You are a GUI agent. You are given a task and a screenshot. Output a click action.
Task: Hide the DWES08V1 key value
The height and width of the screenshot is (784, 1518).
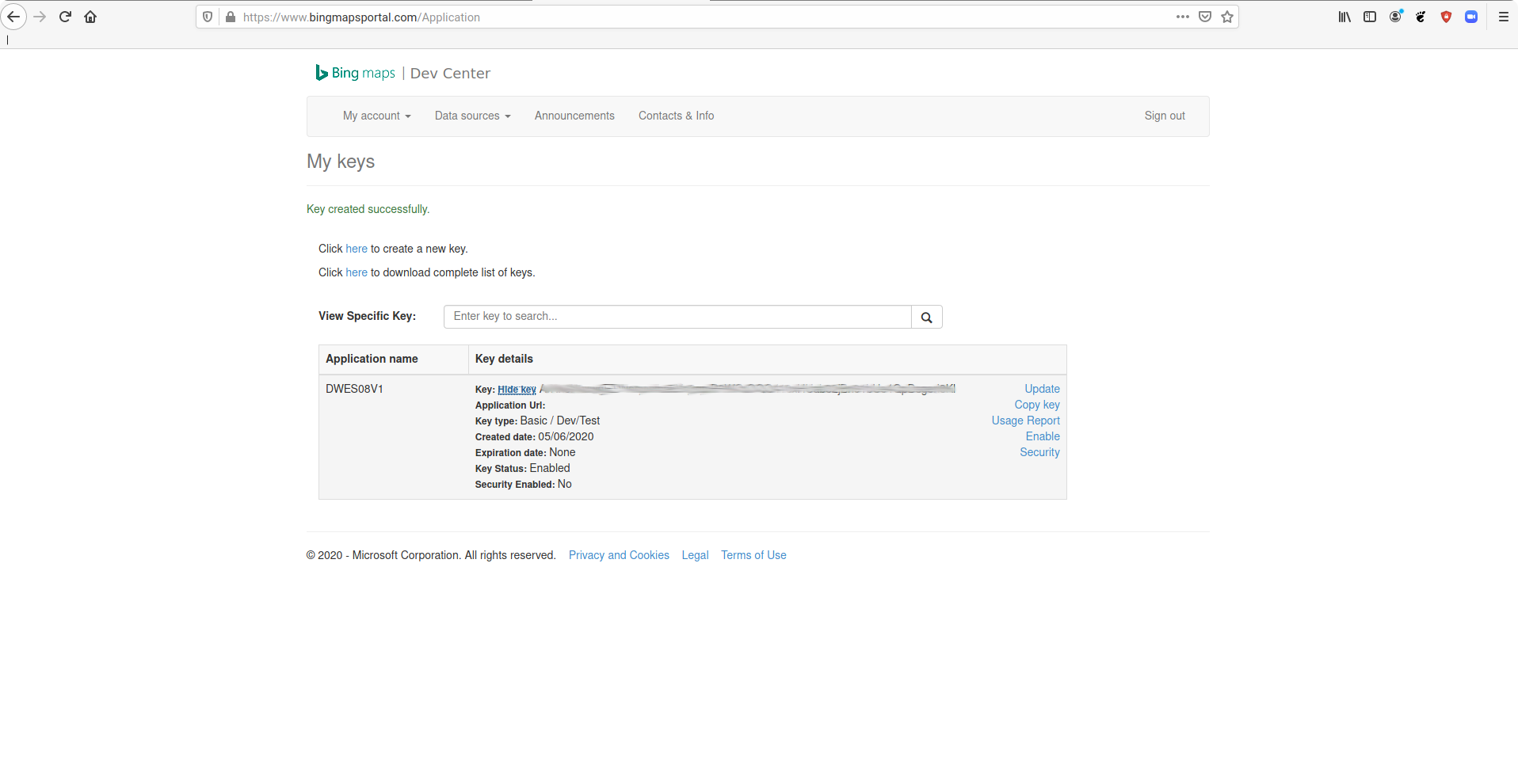[517, 390]
